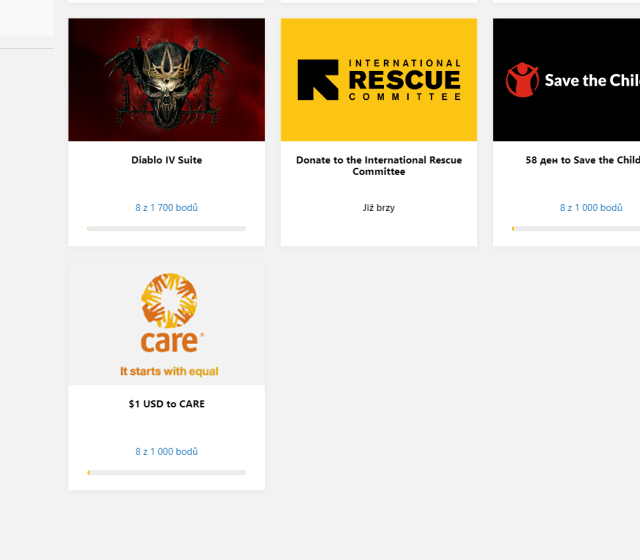
Task: Click the white panel in the left sidebar
Action: [27, 18]
